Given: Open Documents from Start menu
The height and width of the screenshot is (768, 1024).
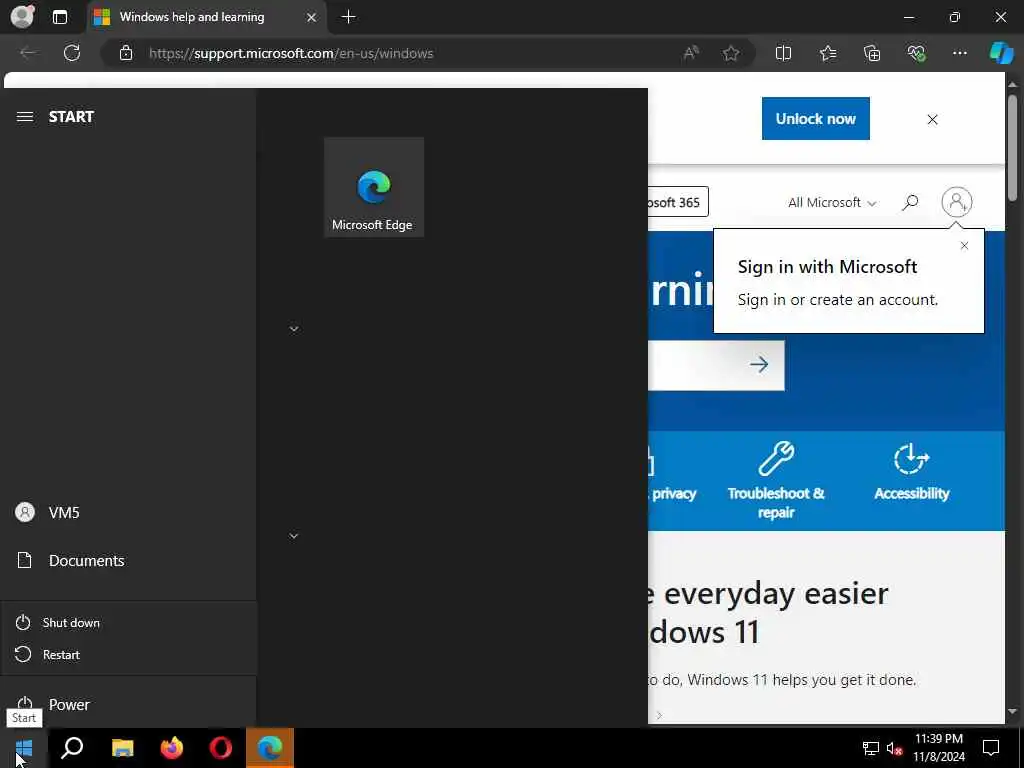Looking at the screenshot, I should coord(129,560).
